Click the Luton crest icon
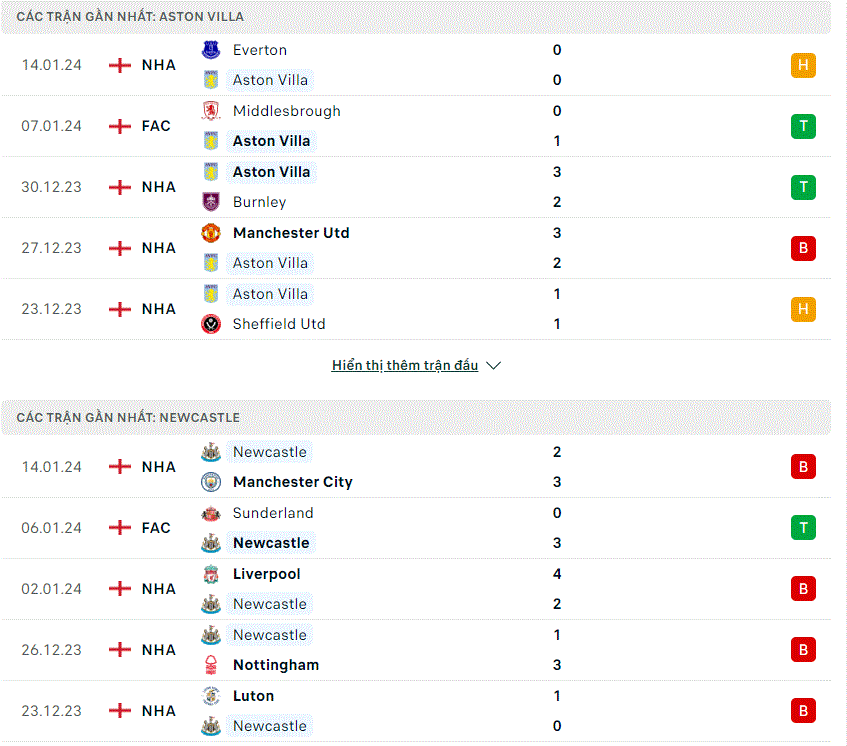This screenshot has height=746, width=847. (x=211, y=695)
